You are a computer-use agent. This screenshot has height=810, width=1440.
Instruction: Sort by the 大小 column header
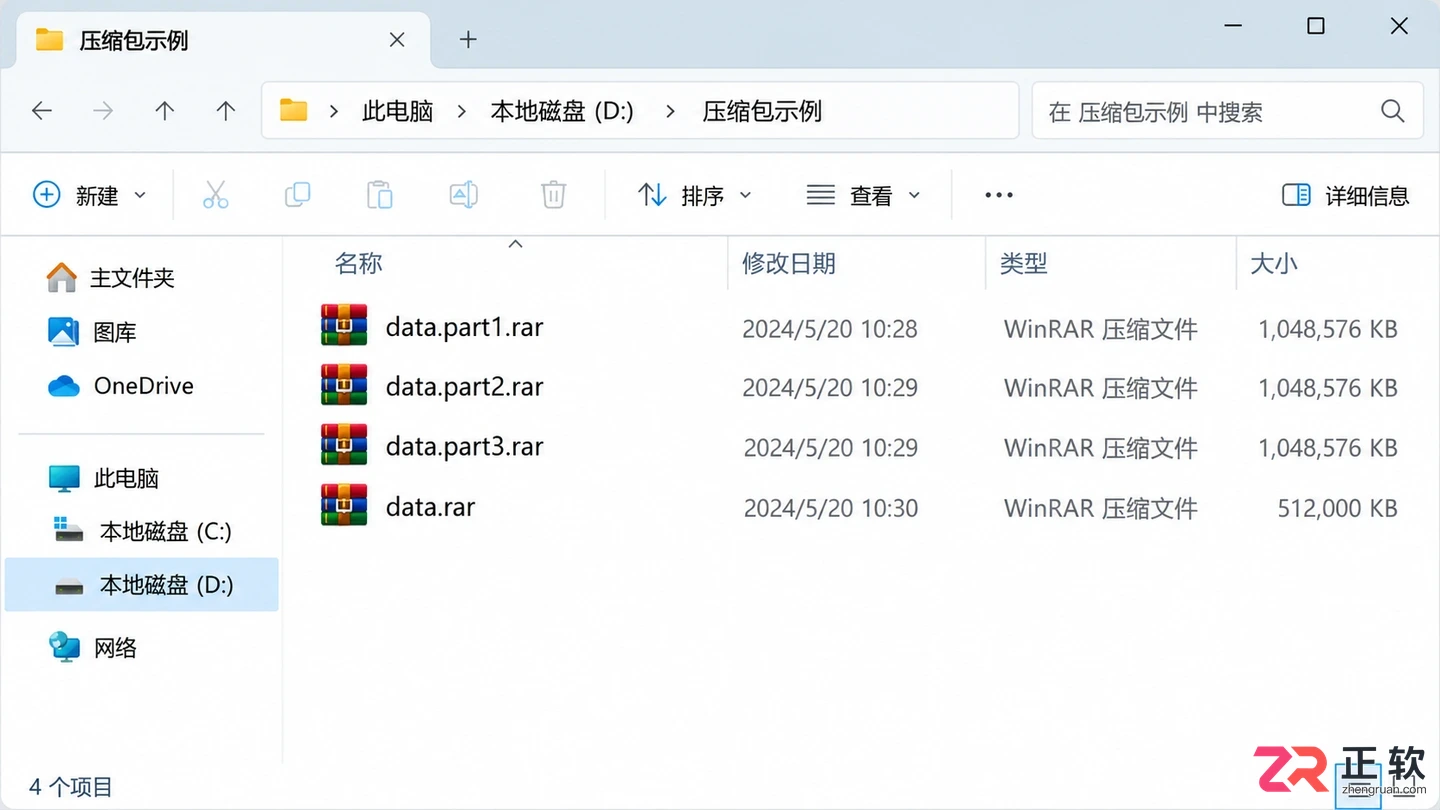[x=1274, y=263]
